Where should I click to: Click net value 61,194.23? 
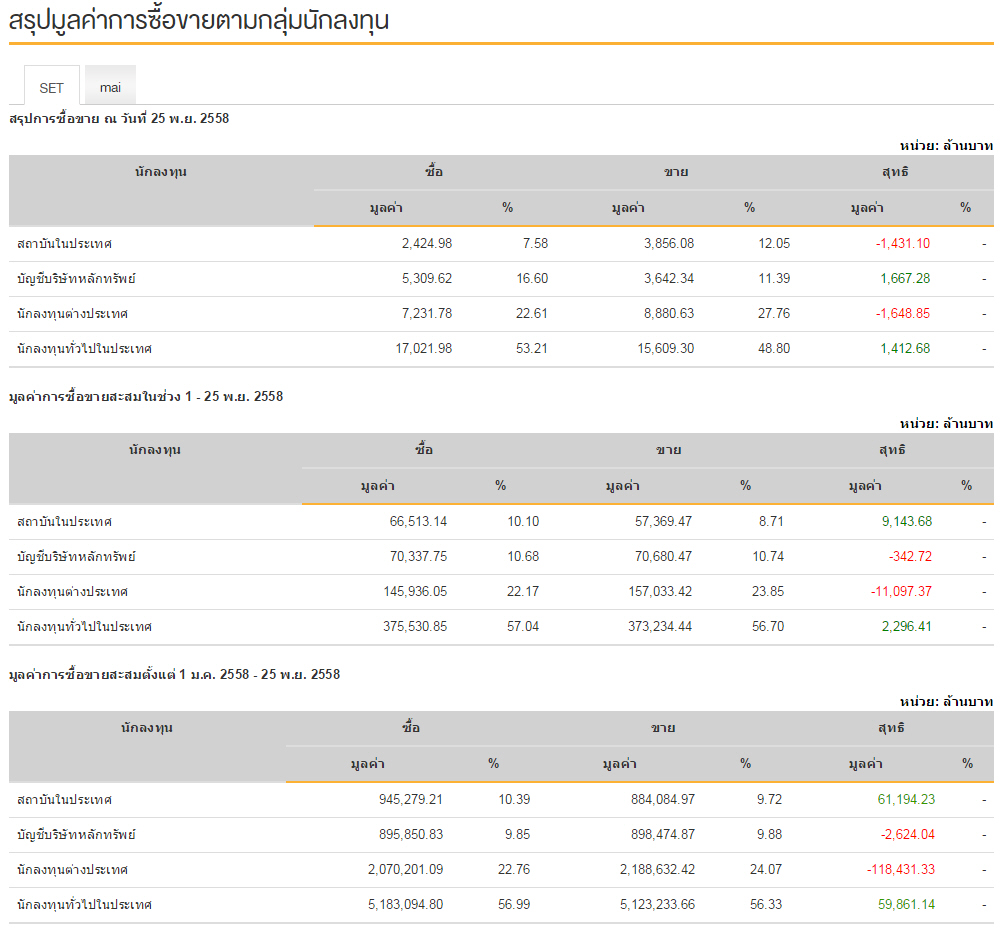(x=906, y=800)
